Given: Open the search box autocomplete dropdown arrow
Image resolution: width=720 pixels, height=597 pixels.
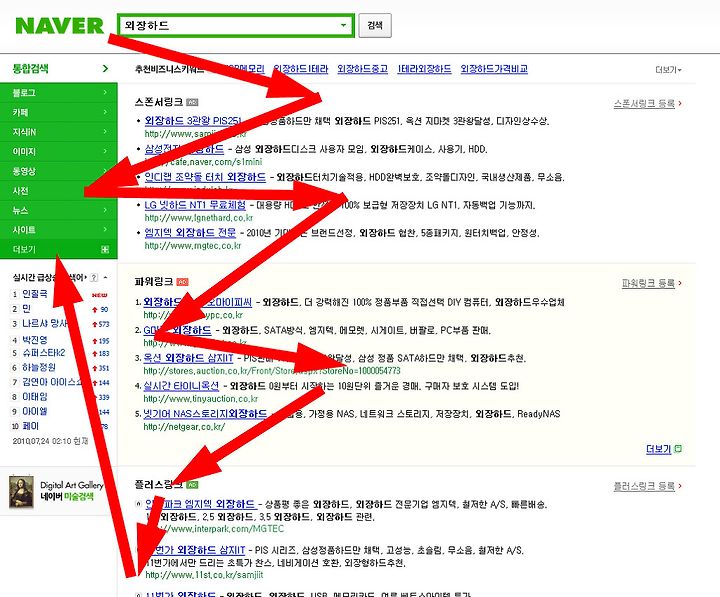Looking at the screenshot, I should click(343, 25).
